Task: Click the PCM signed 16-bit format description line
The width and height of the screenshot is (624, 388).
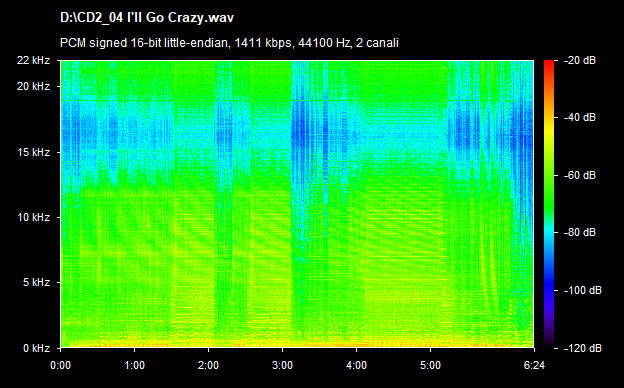Action: pos(229,43)
